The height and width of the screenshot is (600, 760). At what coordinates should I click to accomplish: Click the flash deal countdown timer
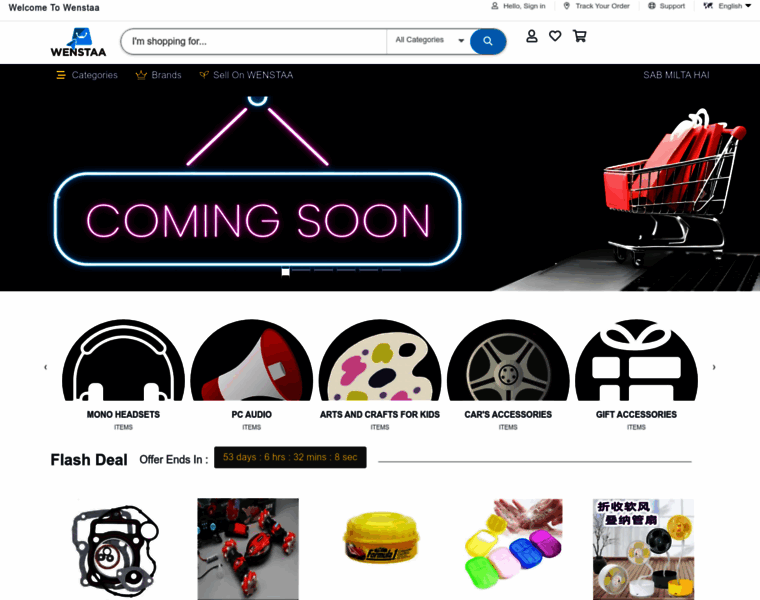click(290, 457)
